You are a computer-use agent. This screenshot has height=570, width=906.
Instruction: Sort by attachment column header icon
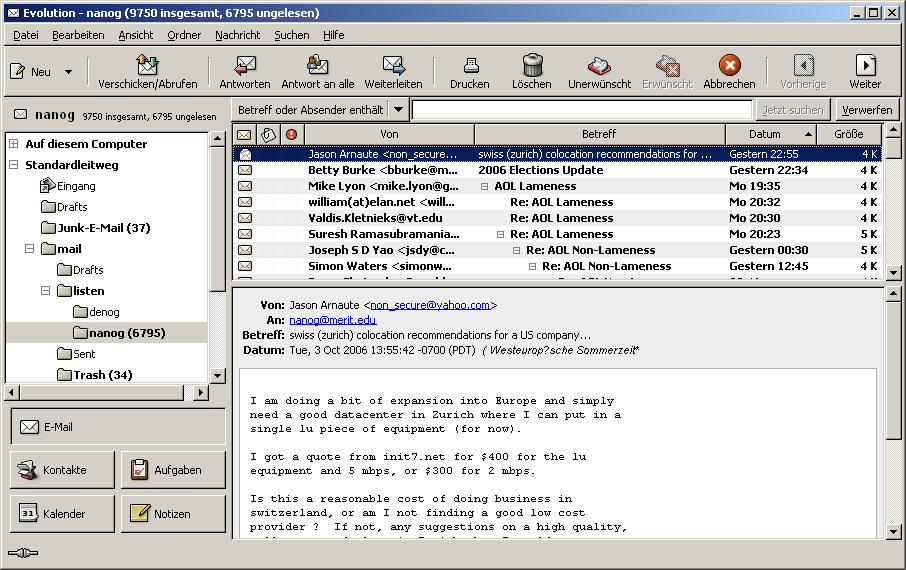(x=268, y=134)
